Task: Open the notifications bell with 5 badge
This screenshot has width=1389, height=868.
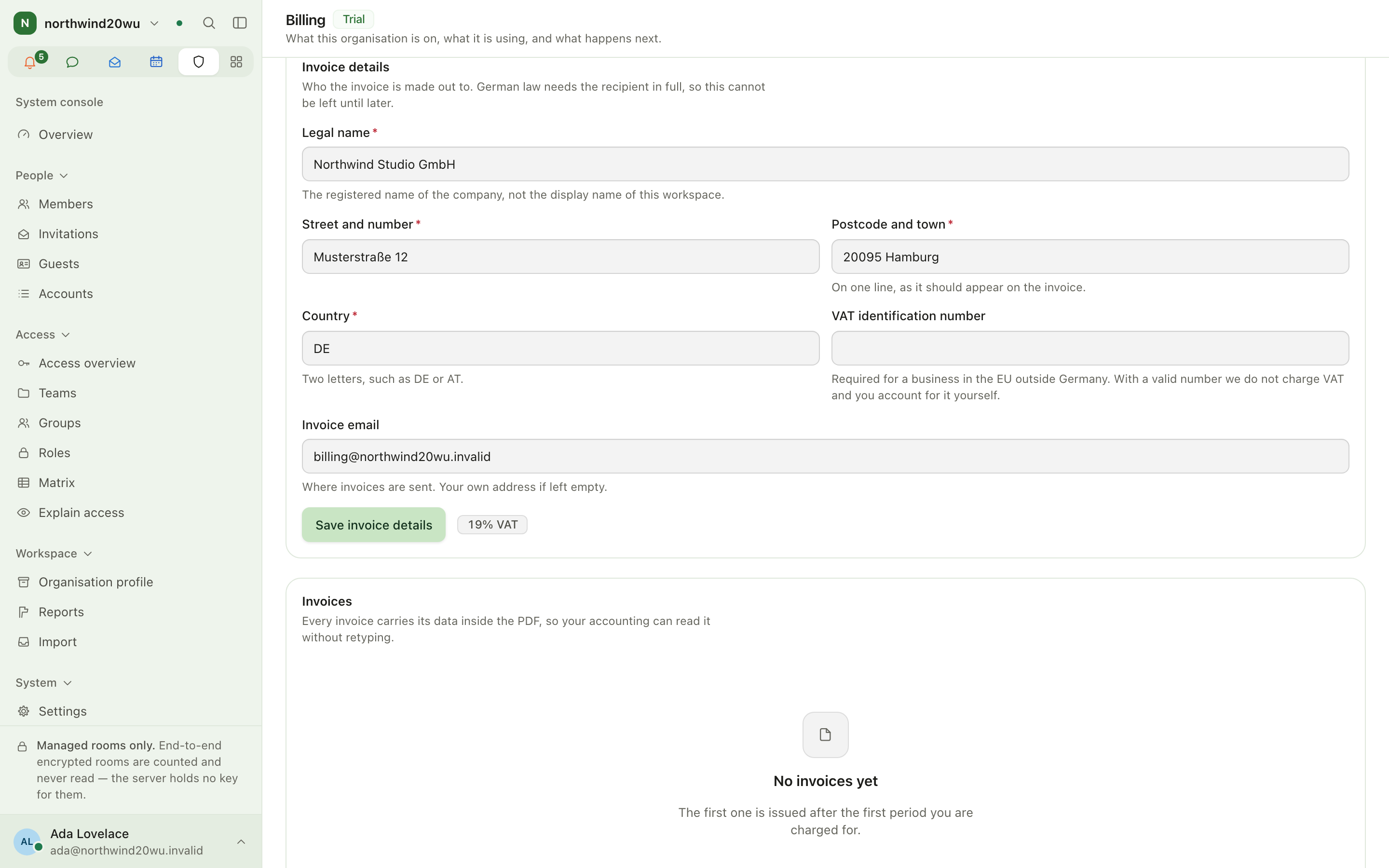Action: 30,62
